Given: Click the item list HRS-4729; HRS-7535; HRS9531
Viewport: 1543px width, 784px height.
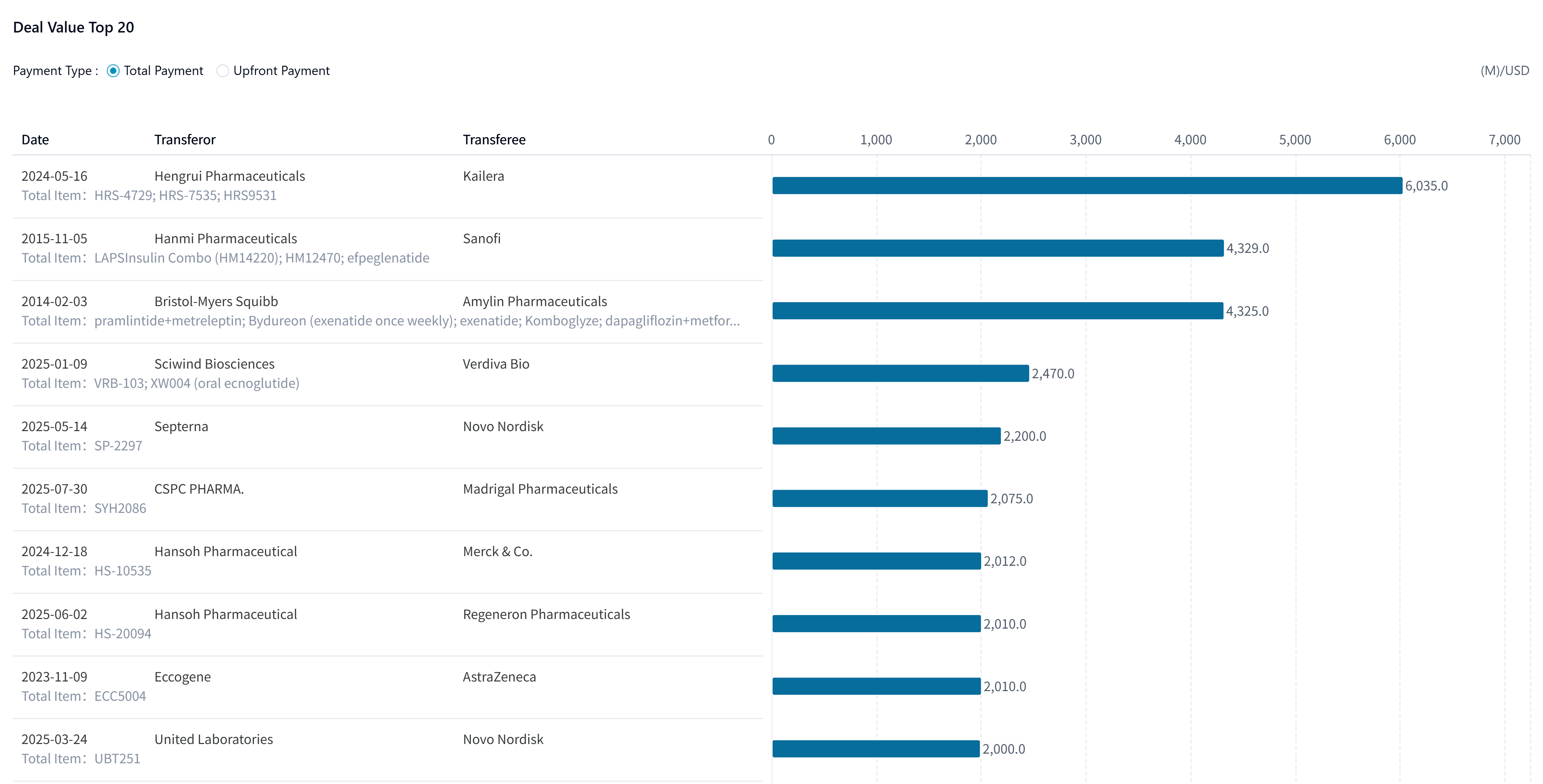Looking at the screenshot, I should (186, 195).
